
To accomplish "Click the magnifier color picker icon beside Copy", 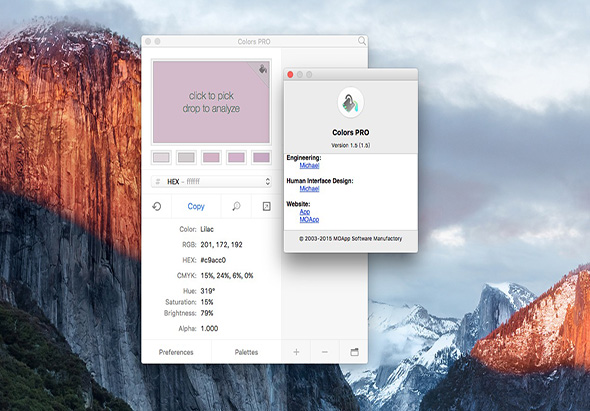I will (x=236, y=206).
